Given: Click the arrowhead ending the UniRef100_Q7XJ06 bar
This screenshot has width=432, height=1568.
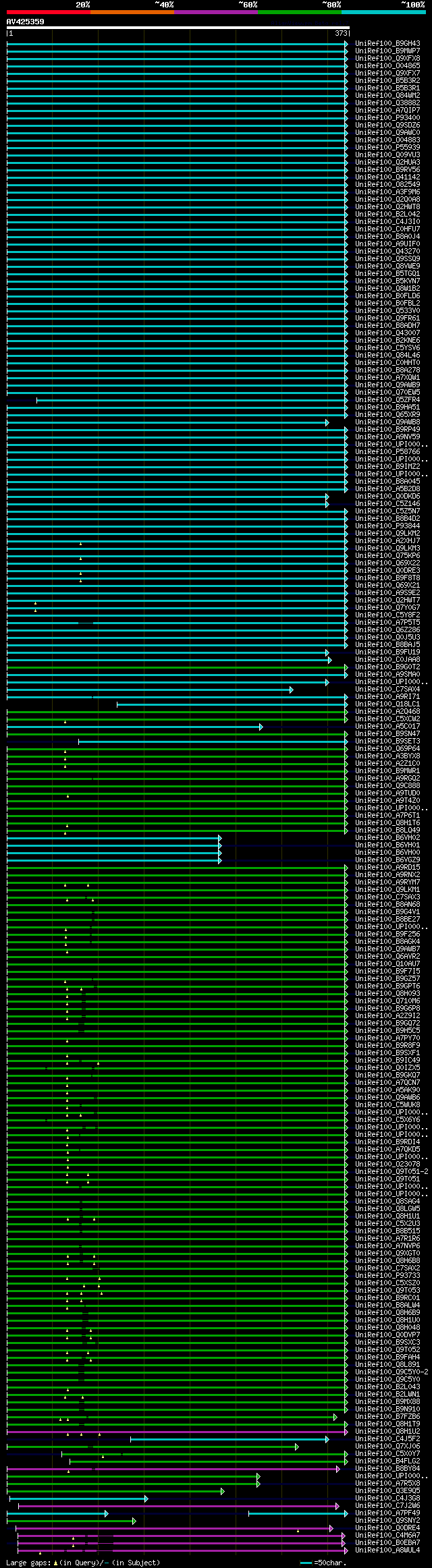Looking at the screenshot, I should click(296, 1447).
